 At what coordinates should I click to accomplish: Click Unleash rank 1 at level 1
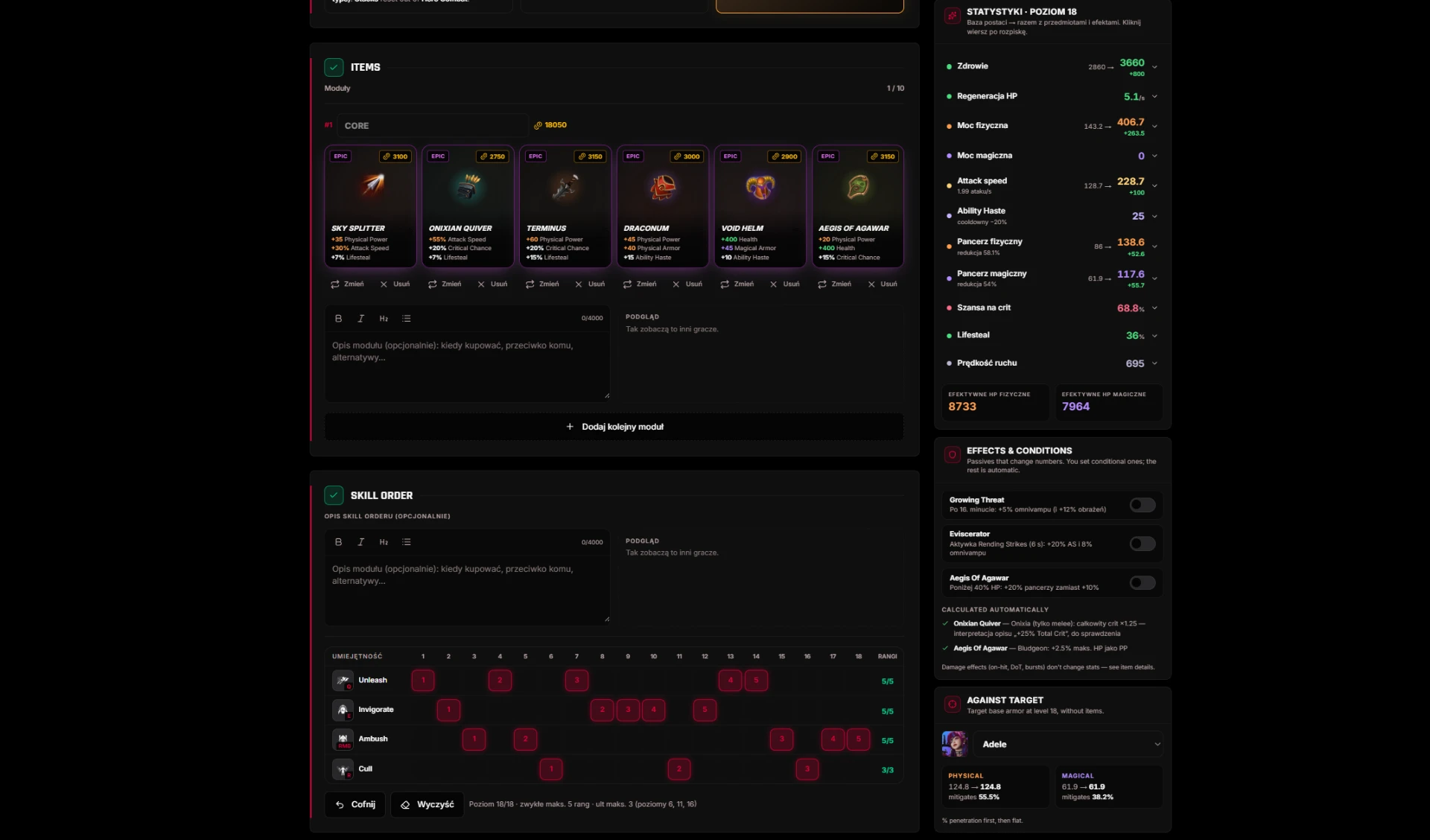[x=423, y=680]
